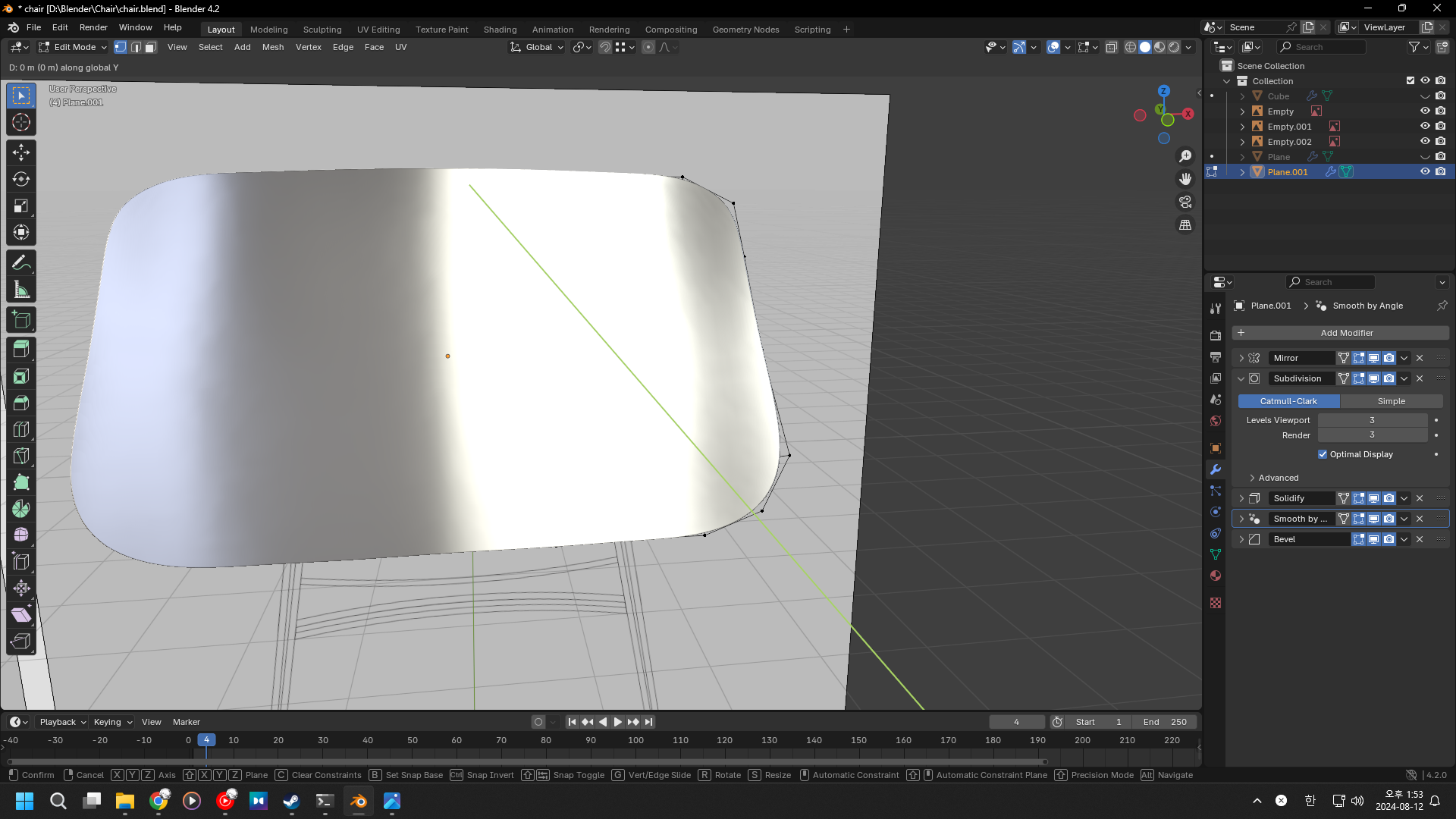Image resolution: width=1456 pixels, height=819 pixels.
Task: Select the Bevel tool in toolbar
Action: tap(21, 403)
